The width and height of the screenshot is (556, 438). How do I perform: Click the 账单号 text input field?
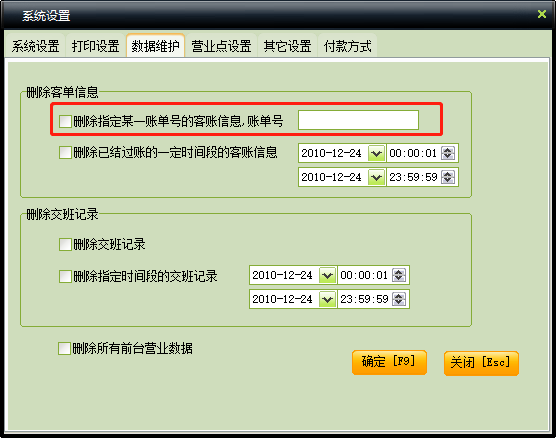(358, 120)
